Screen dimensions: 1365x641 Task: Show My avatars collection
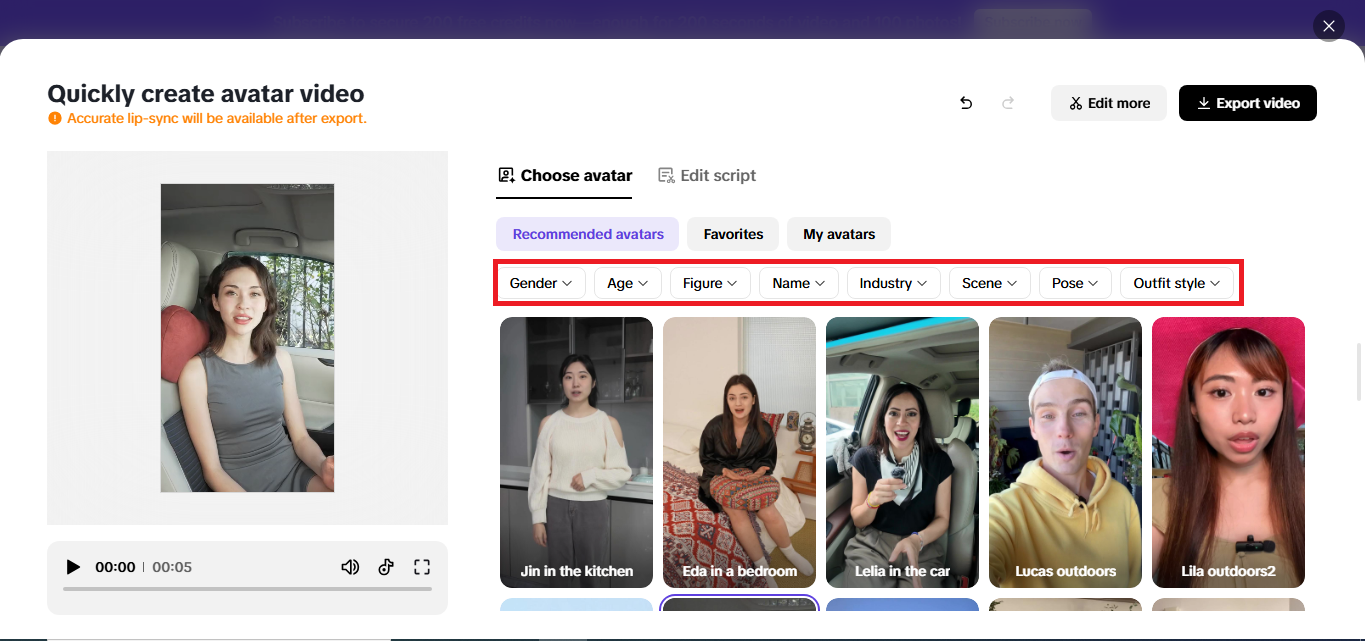pyautogui.click(x=838, y=233)
